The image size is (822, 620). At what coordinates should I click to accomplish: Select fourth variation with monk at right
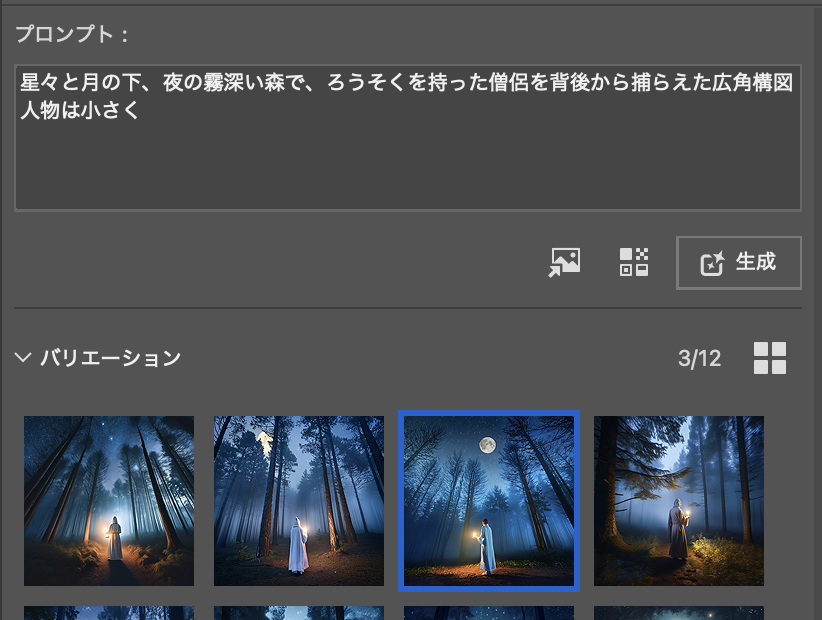(x=679, y=500)
